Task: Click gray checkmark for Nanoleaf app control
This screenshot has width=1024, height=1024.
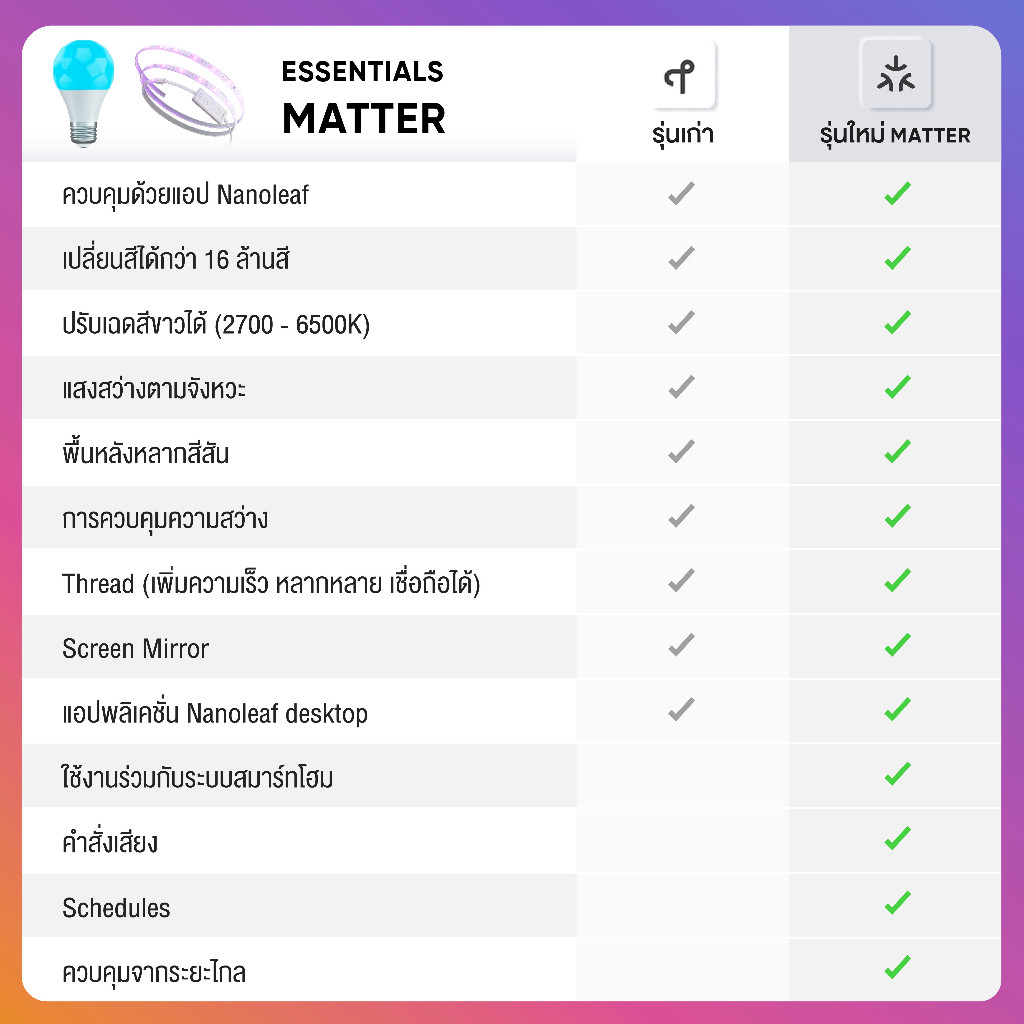Action: (681, 194)
